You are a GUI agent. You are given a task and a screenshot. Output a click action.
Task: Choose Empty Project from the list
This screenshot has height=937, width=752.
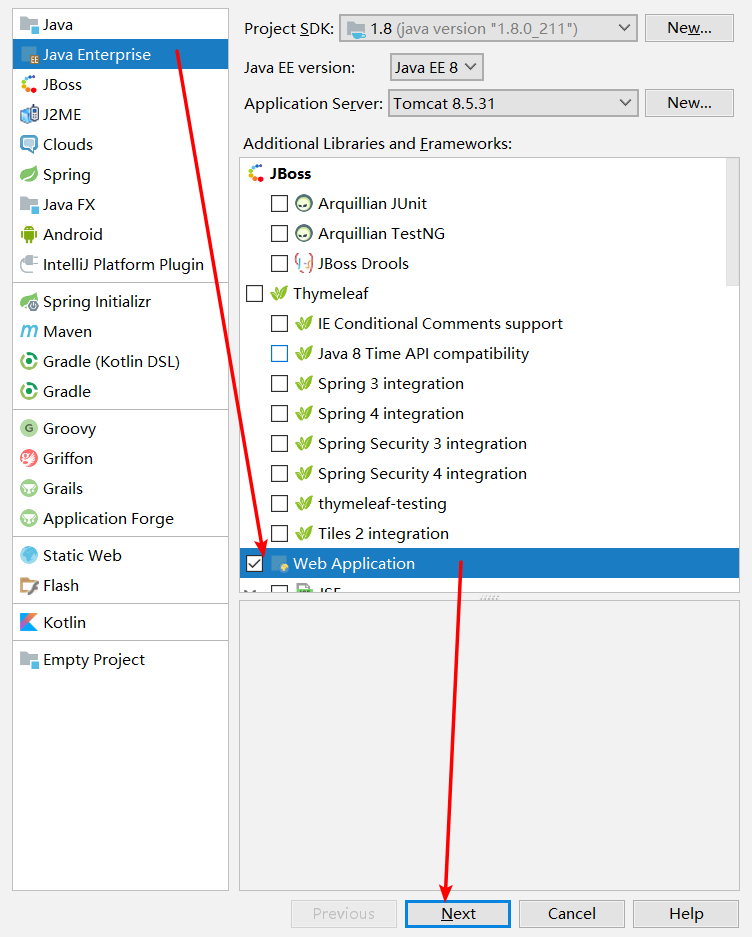[93, 660]
